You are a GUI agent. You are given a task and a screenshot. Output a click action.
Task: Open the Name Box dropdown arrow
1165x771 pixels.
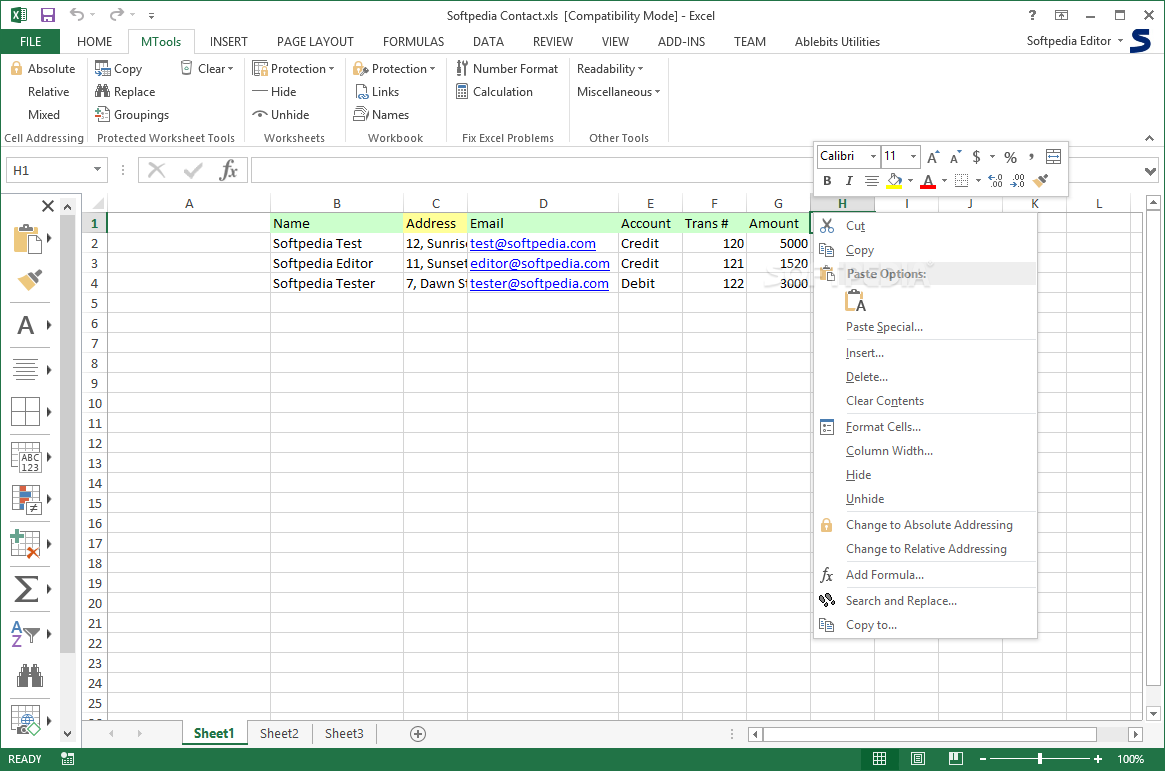(97, 170)
